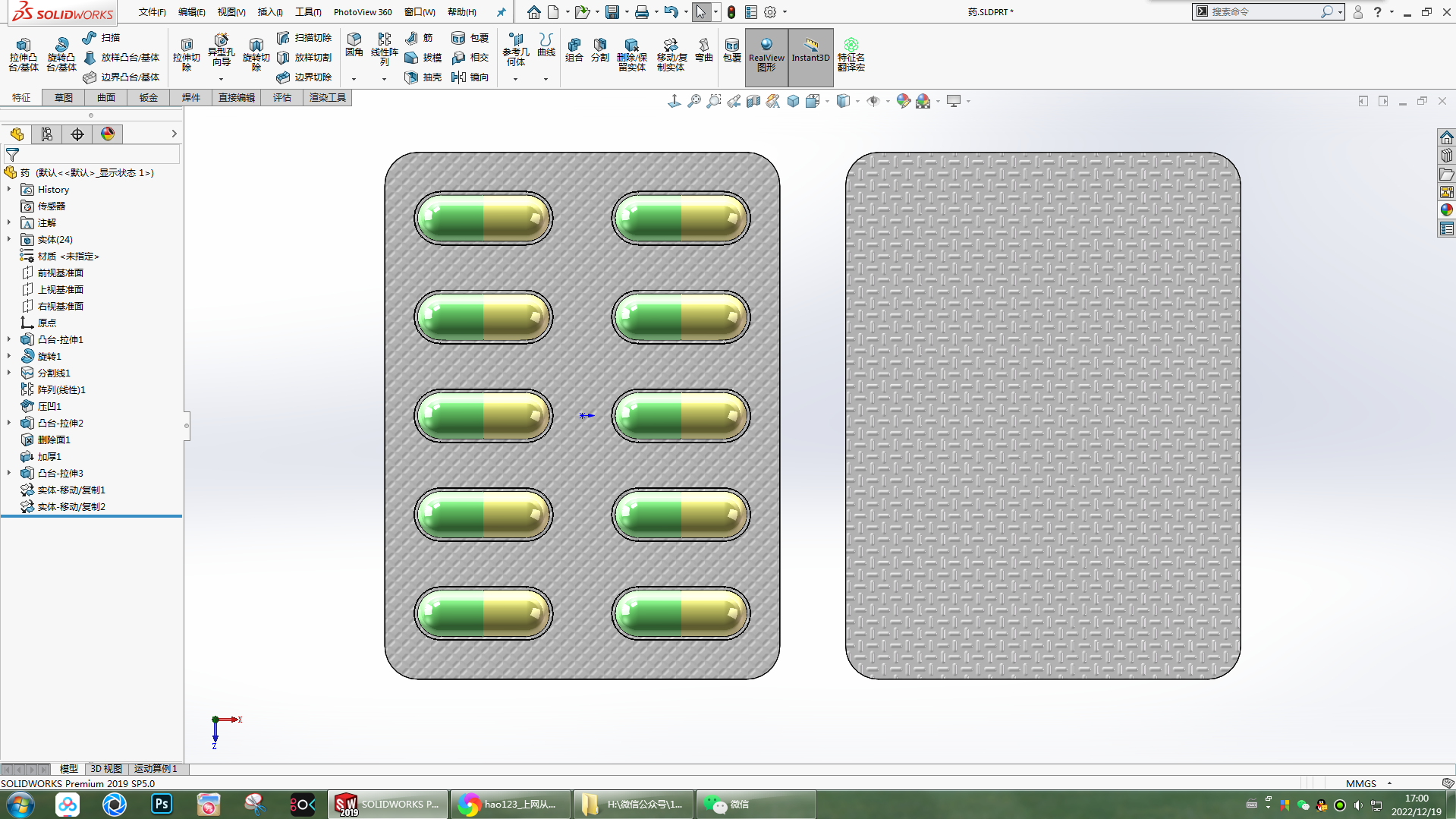Open the DisplayManager appearance tab
Image resolution: width=1456 pixels, height=819 pixels.
coord(108,134)
